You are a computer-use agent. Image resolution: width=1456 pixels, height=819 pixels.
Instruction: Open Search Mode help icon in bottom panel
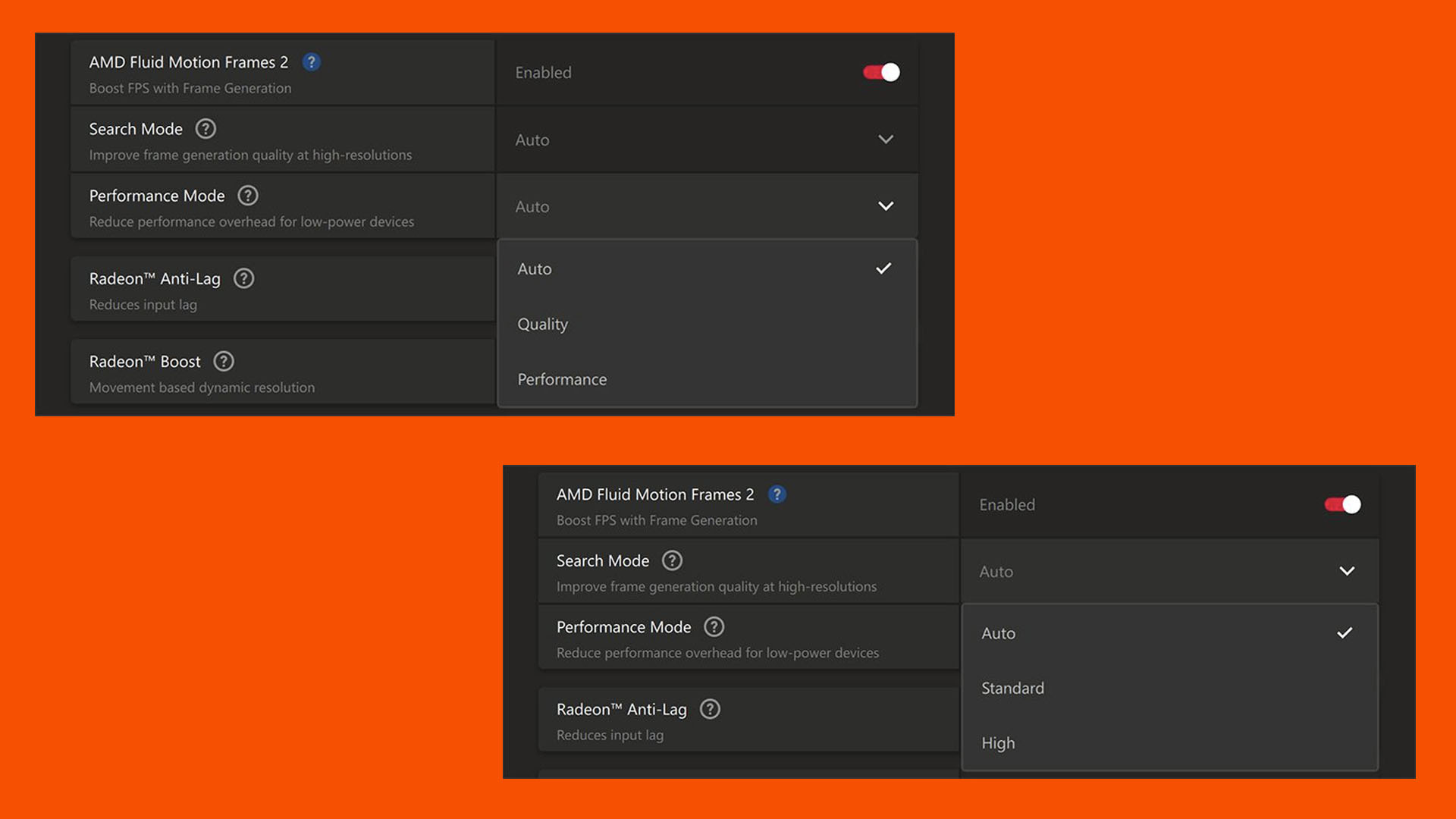[x=672, y=560]
